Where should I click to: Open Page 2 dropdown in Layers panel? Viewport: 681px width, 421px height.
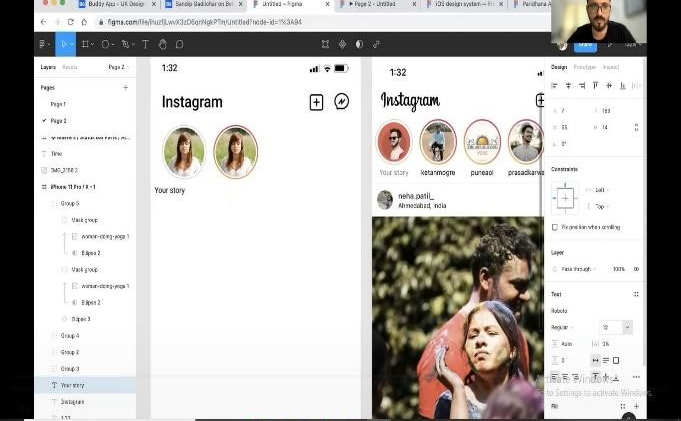119,67
